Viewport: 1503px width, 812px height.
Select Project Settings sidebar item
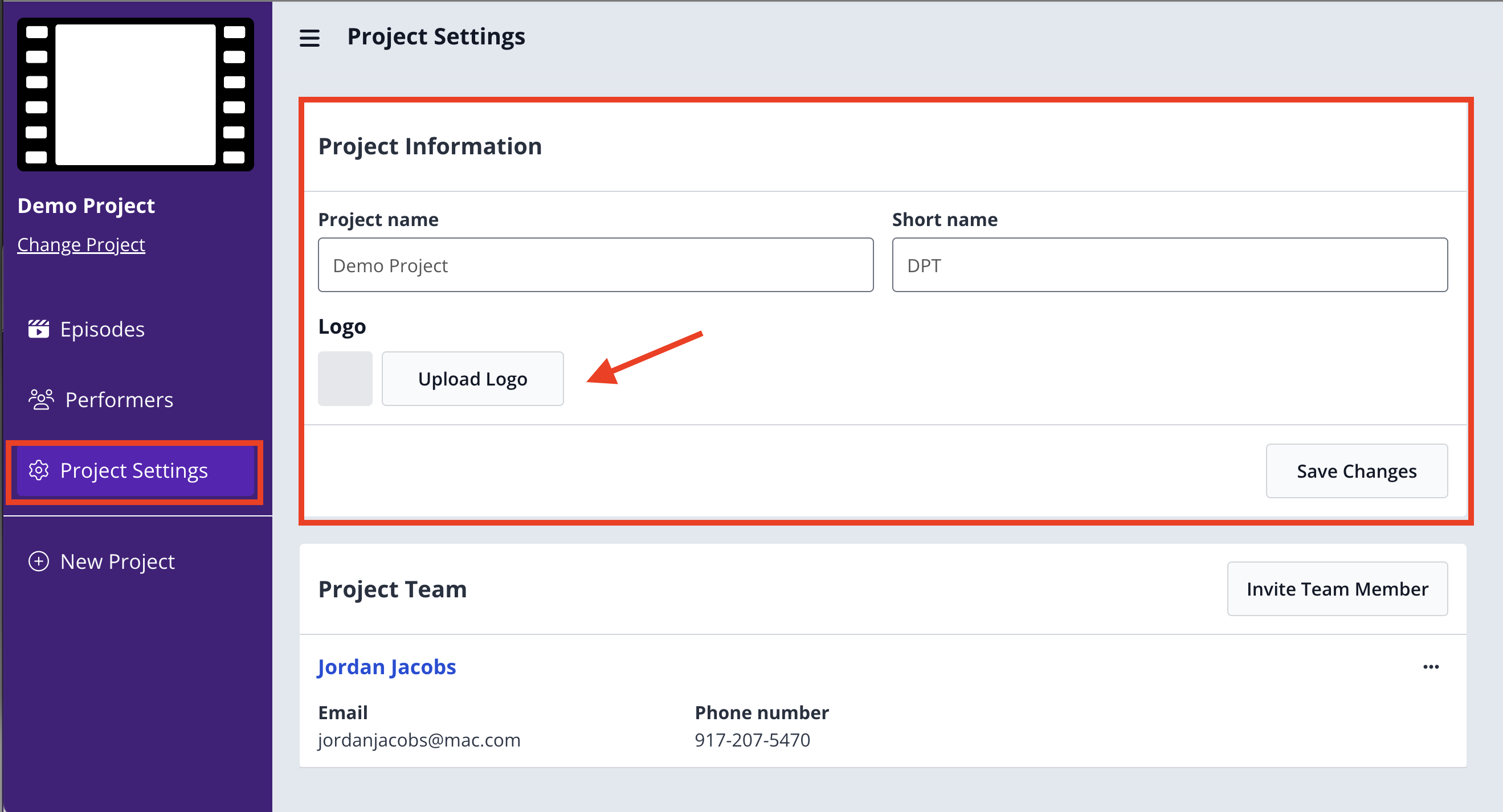tap(134, 470)
